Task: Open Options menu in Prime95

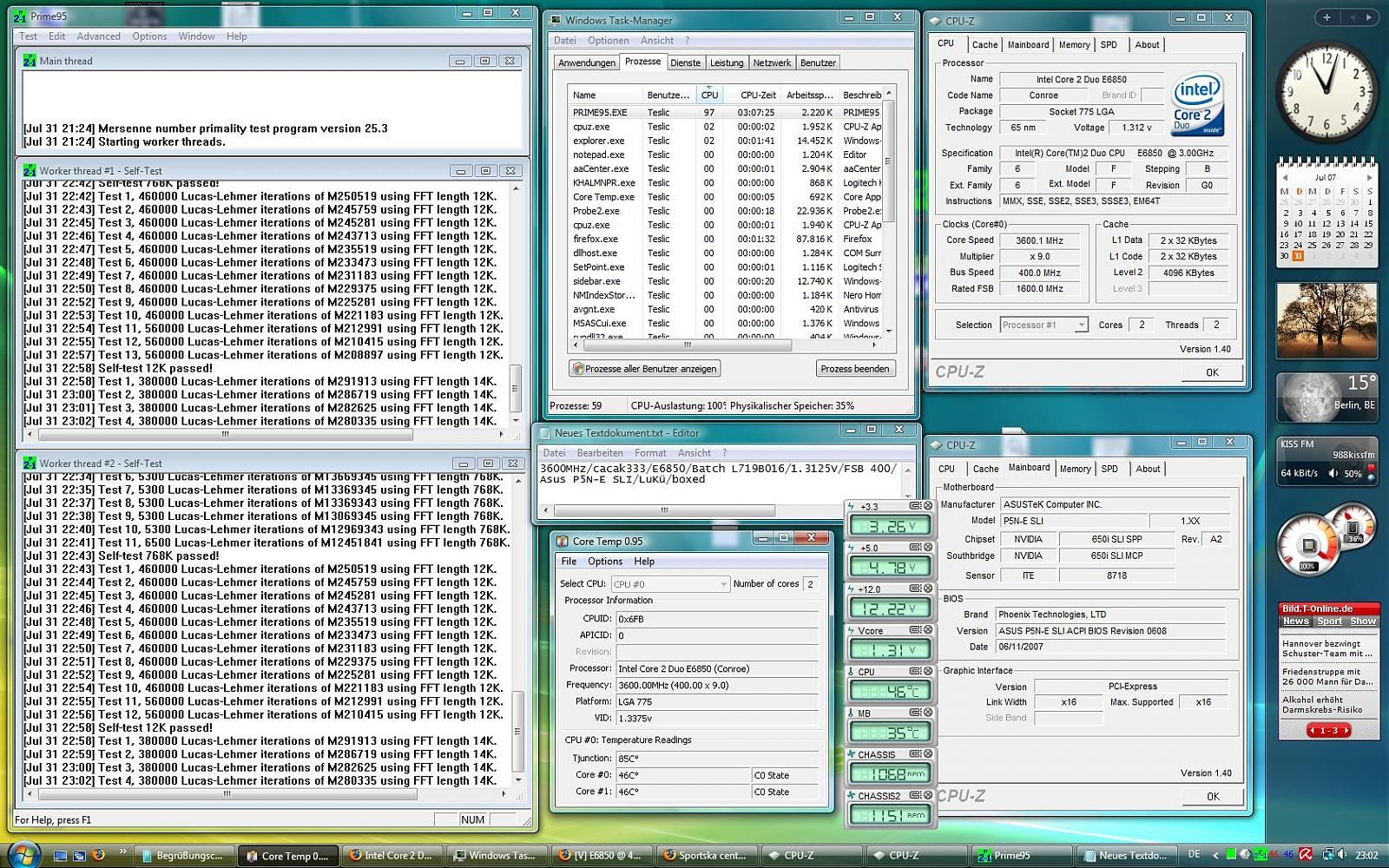Action: click(149, 36)
